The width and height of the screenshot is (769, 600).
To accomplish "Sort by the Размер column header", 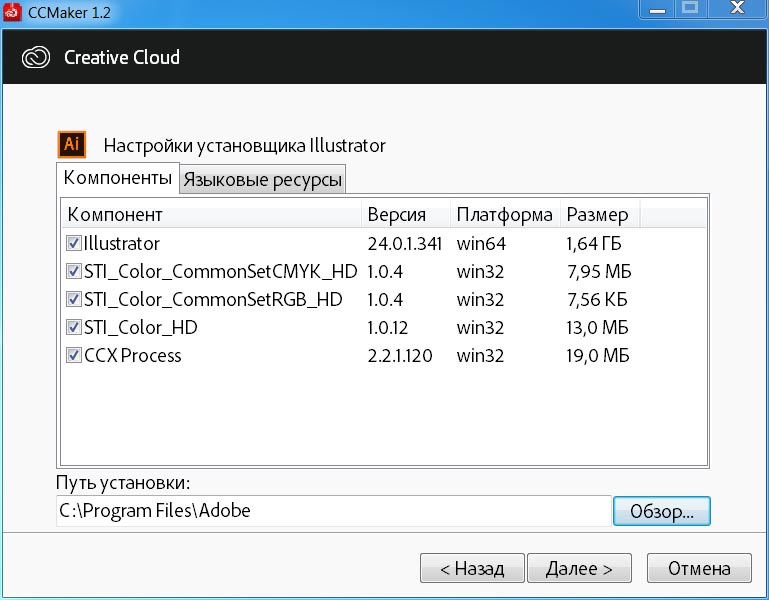I will pyautogui.click(x=600, y=214).
